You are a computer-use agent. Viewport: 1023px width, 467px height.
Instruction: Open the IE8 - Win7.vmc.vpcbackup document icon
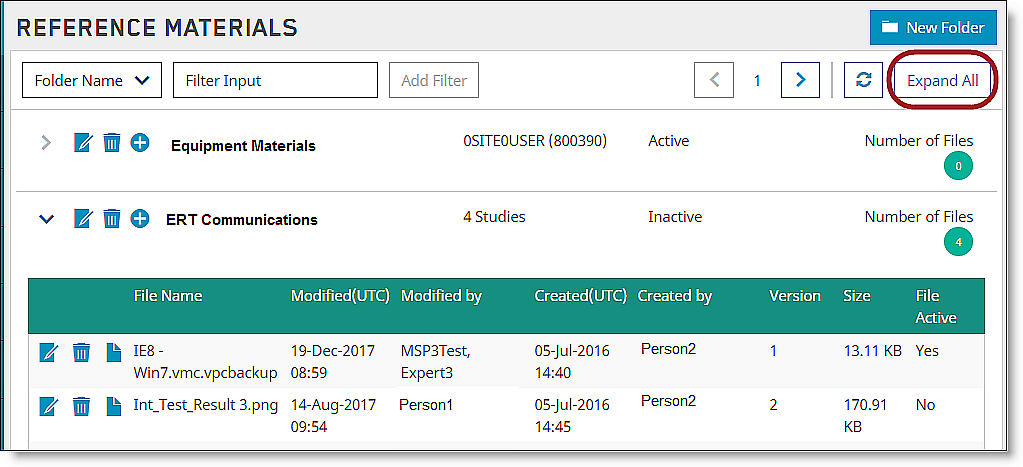[x=114, y=353]
